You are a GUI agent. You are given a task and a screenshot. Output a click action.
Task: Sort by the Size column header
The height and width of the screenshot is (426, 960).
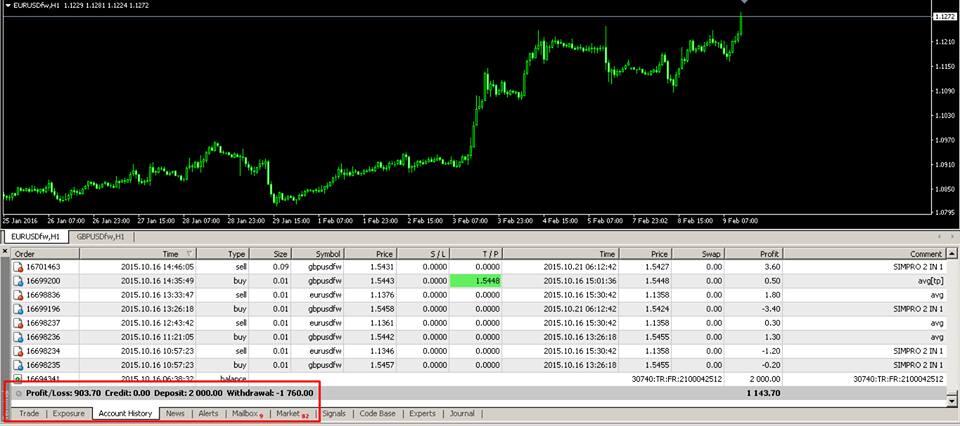(271, 253)
